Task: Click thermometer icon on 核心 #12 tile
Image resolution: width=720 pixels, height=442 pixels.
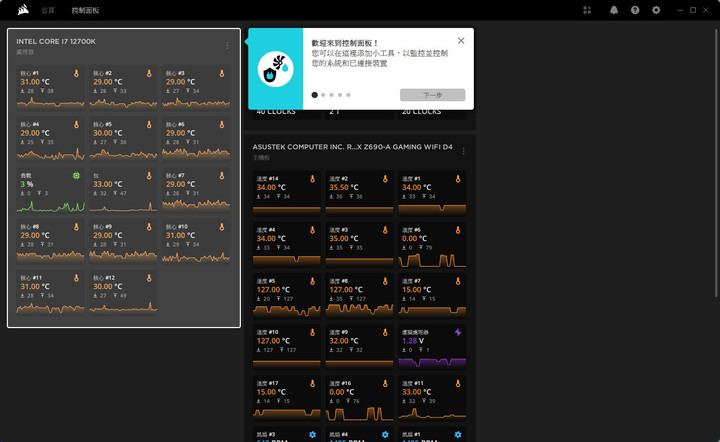Action: 149,278
